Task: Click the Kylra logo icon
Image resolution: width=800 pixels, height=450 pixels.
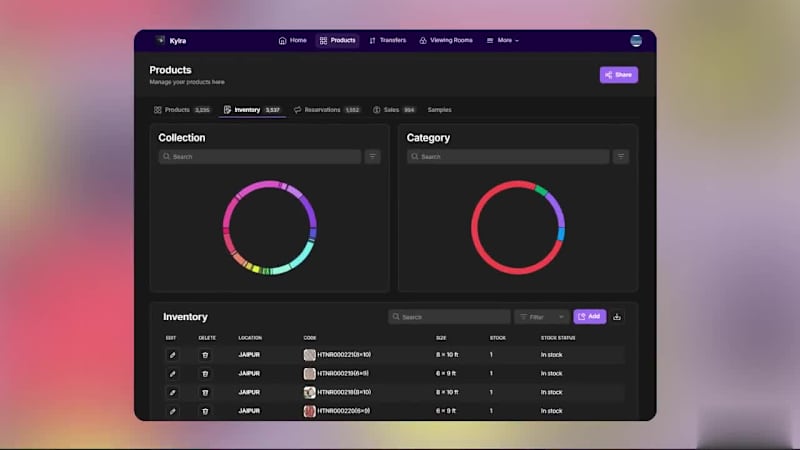Action: [160, 40]
